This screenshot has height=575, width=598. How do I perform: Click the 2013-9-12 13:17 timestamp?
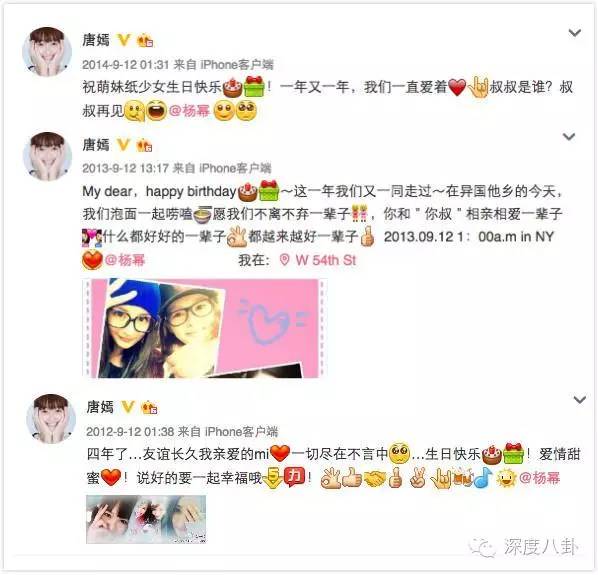coord(125,168)
